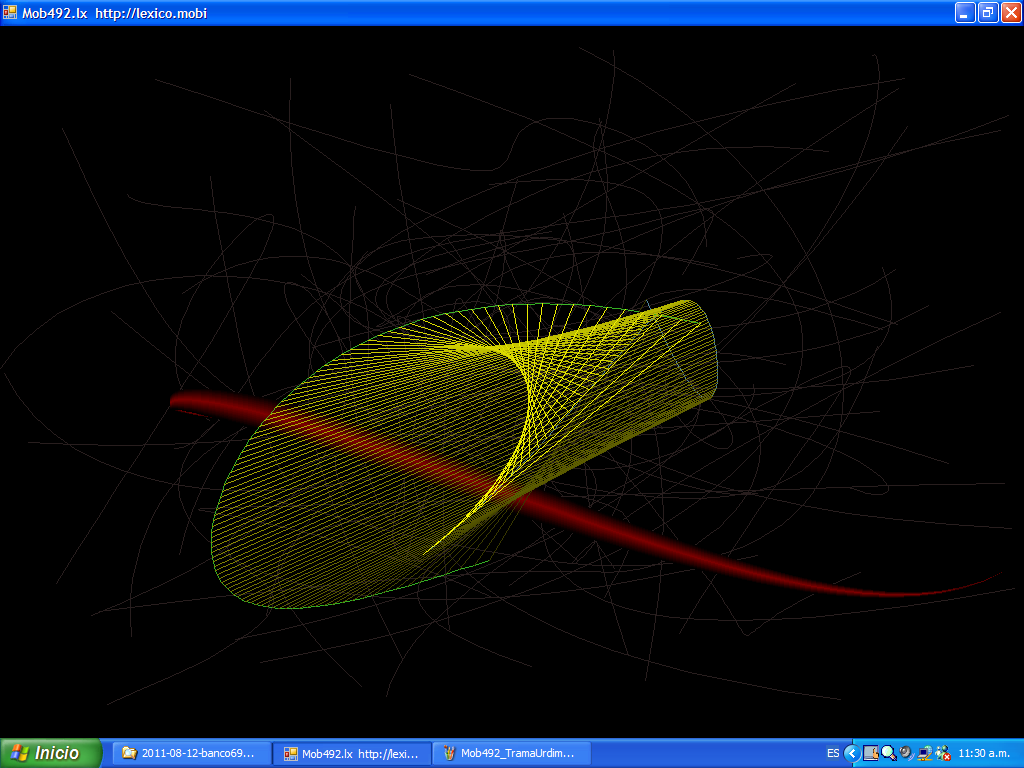Open the network connection tray icon
The image size is (1024, 768).
tap(924, 753)
